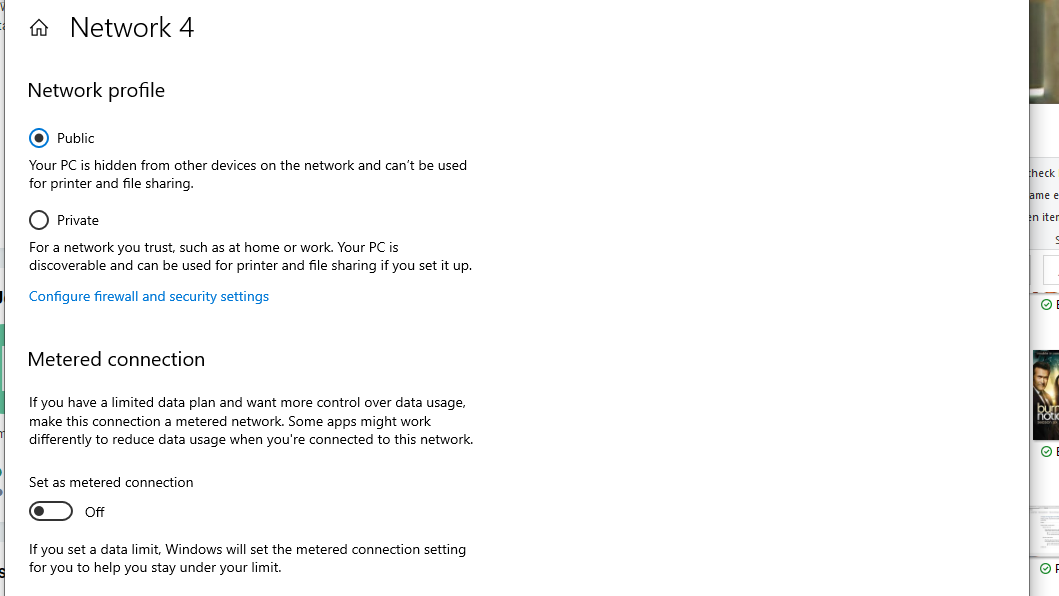Click the input field at right edge
This screenshot has width=1059, height=596.
1051,270
